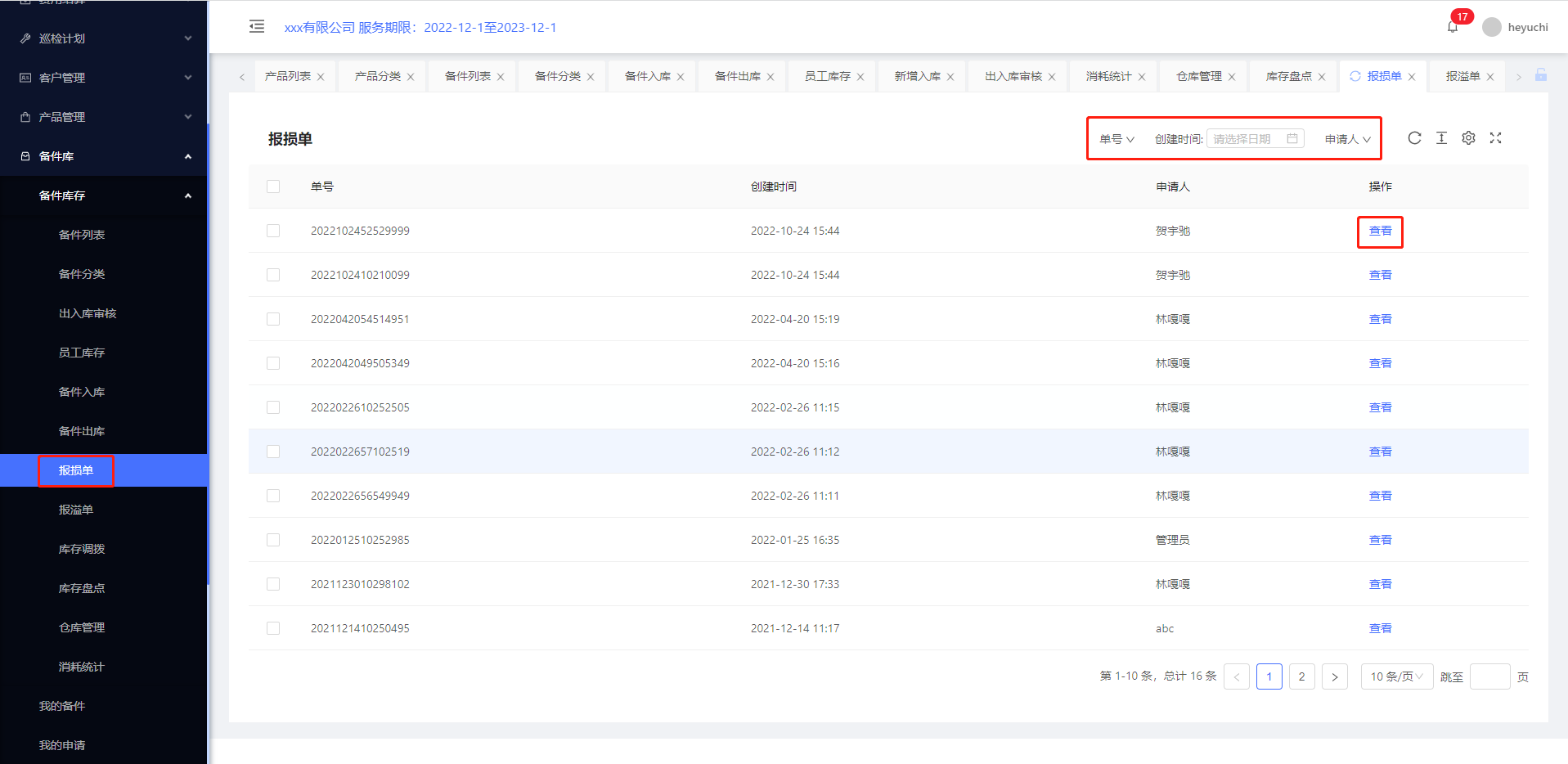Open the 10 条/页 page size dropdown
The height and width of the screenshot is (764, 1568).
click(x=1397, y=676)
